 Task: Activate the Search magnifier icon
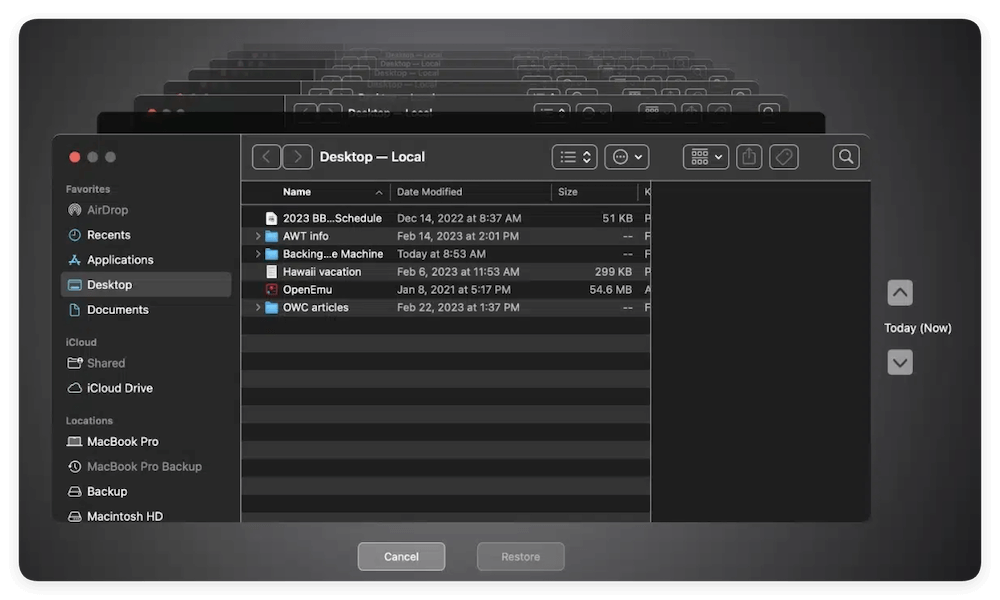click(x=845, y=156)
